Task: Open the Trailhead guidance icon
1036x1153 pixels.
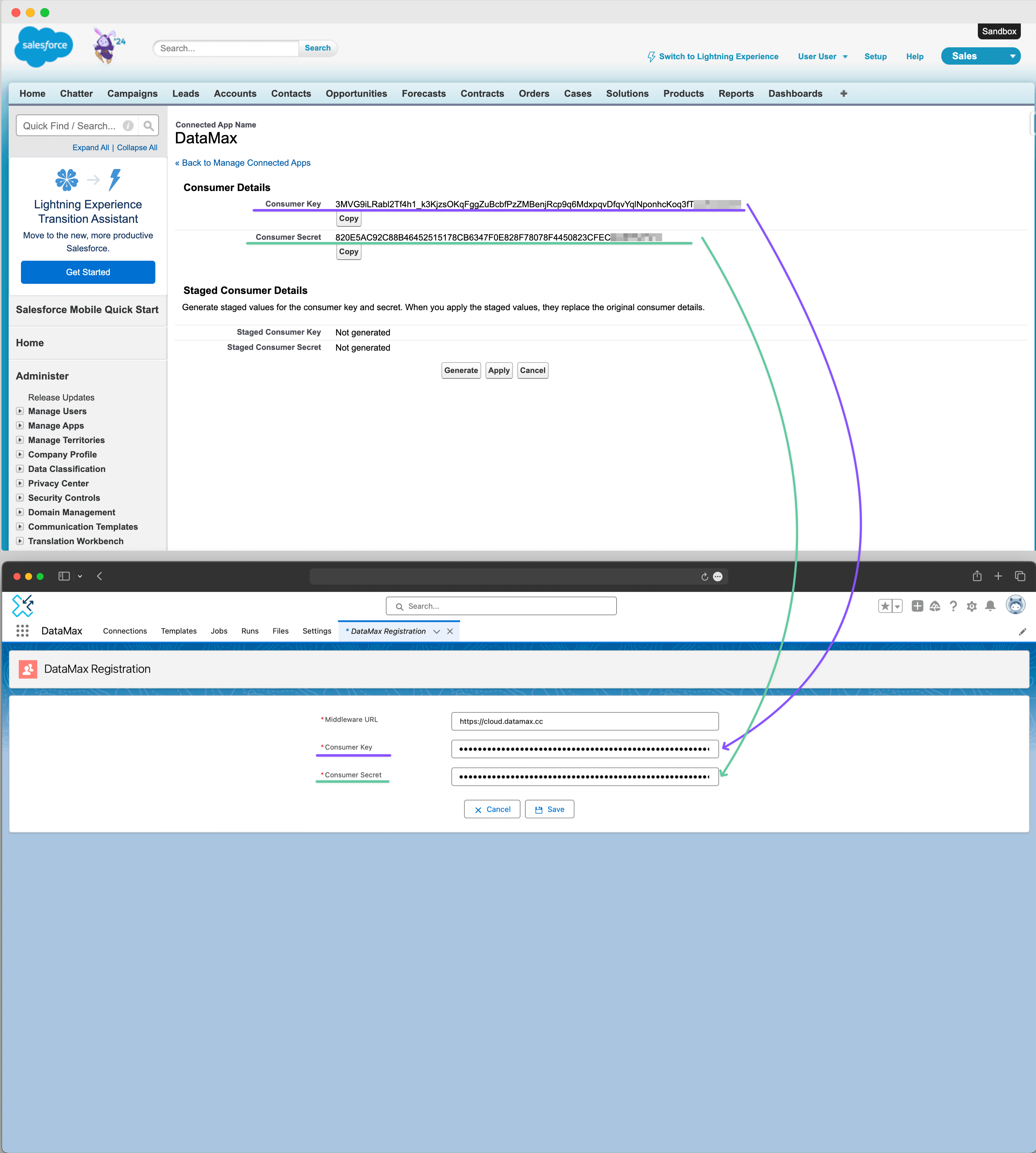Action: (935, 606)
